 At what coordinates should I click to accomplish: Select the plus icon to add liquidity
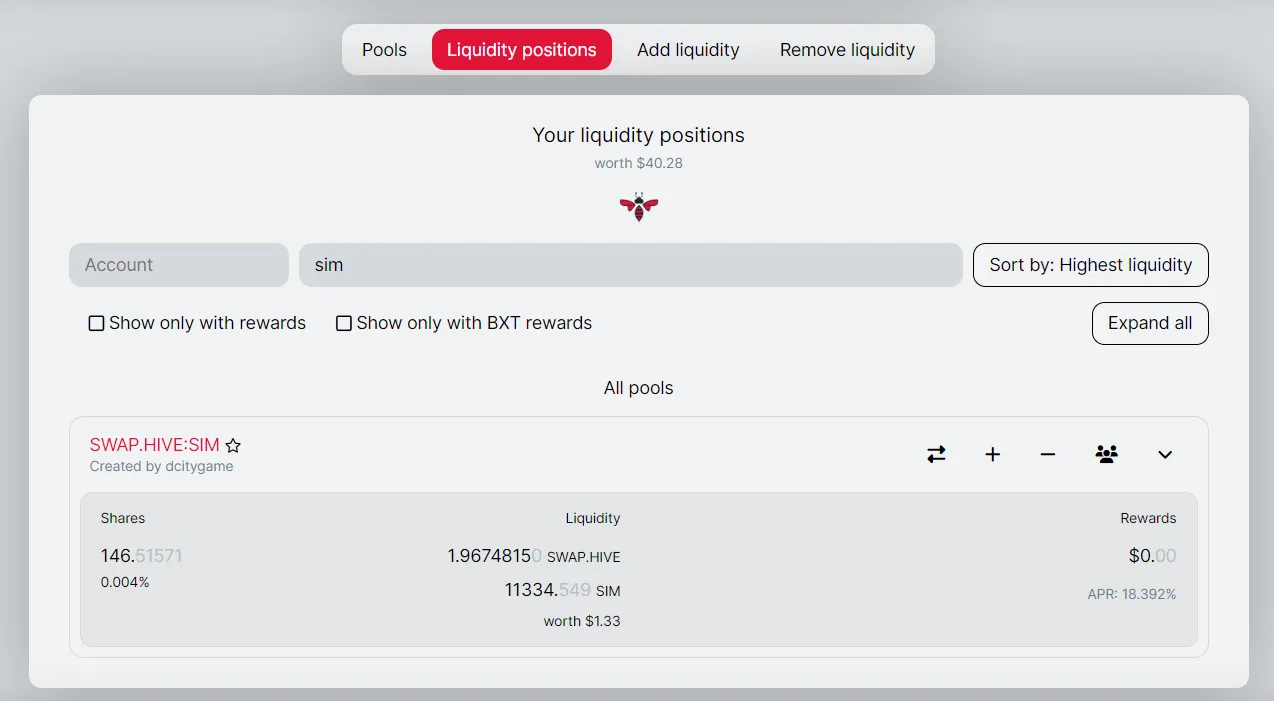(x=992, y=454)
